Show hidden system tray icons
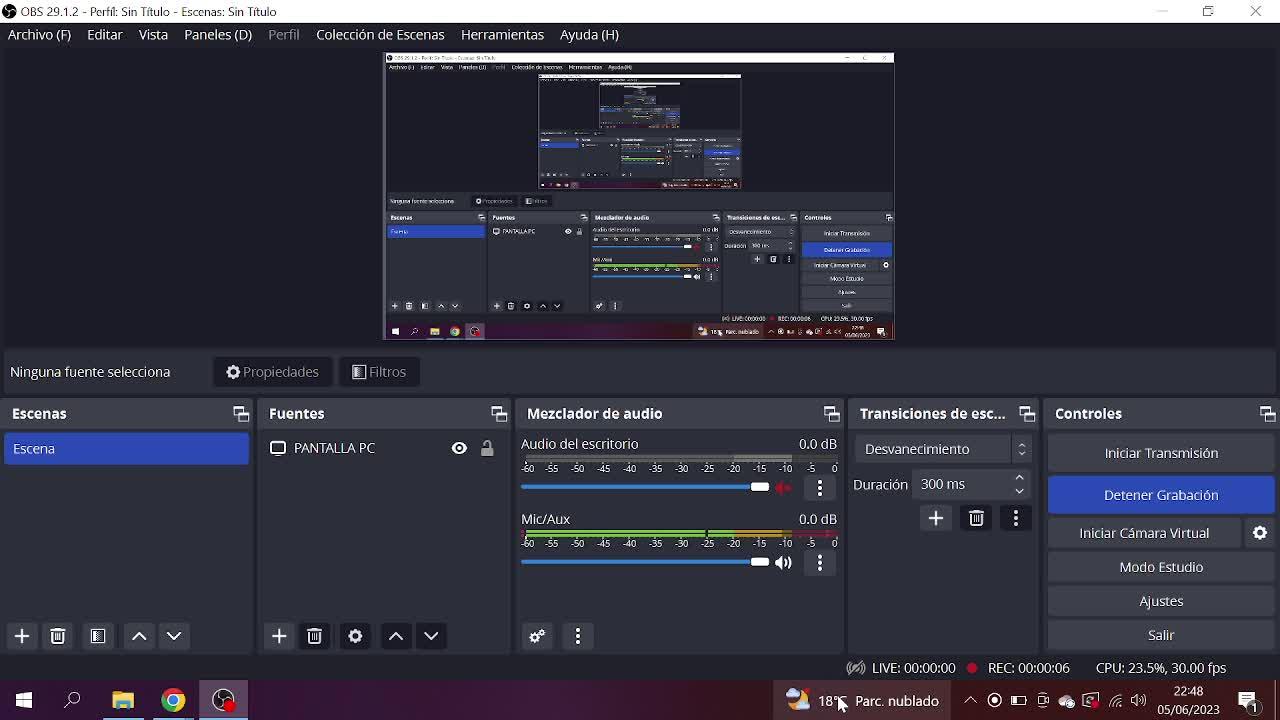 970,700
